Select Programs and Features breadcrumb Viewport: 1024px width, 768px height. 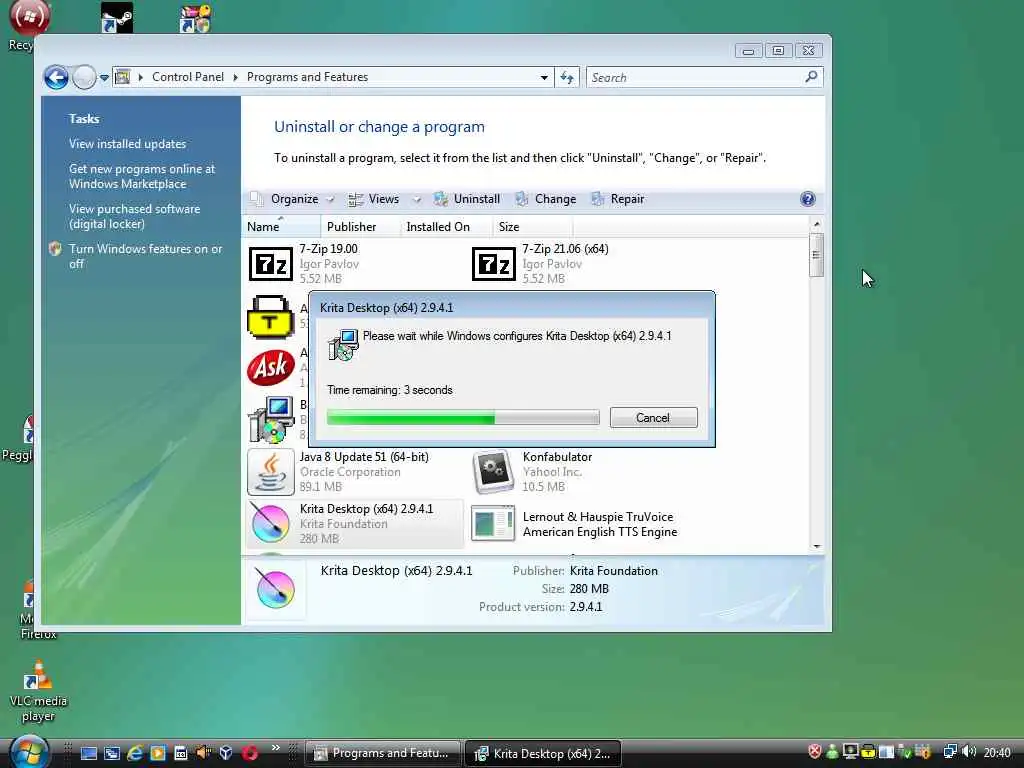point(308,77)
